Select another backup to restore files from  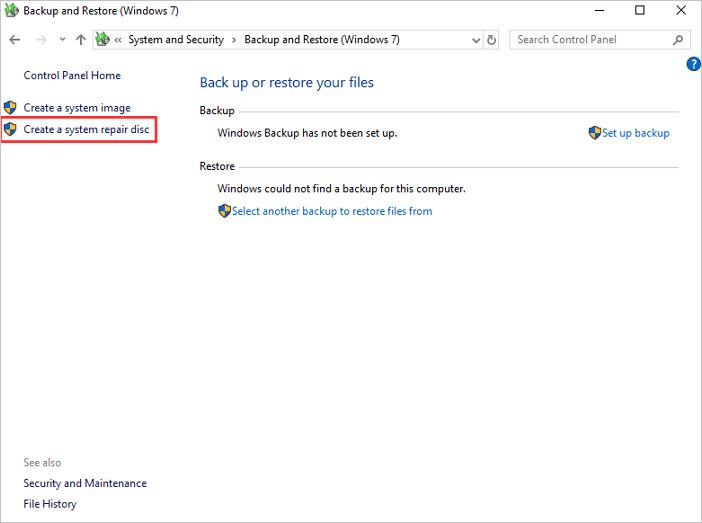(332, 211)
